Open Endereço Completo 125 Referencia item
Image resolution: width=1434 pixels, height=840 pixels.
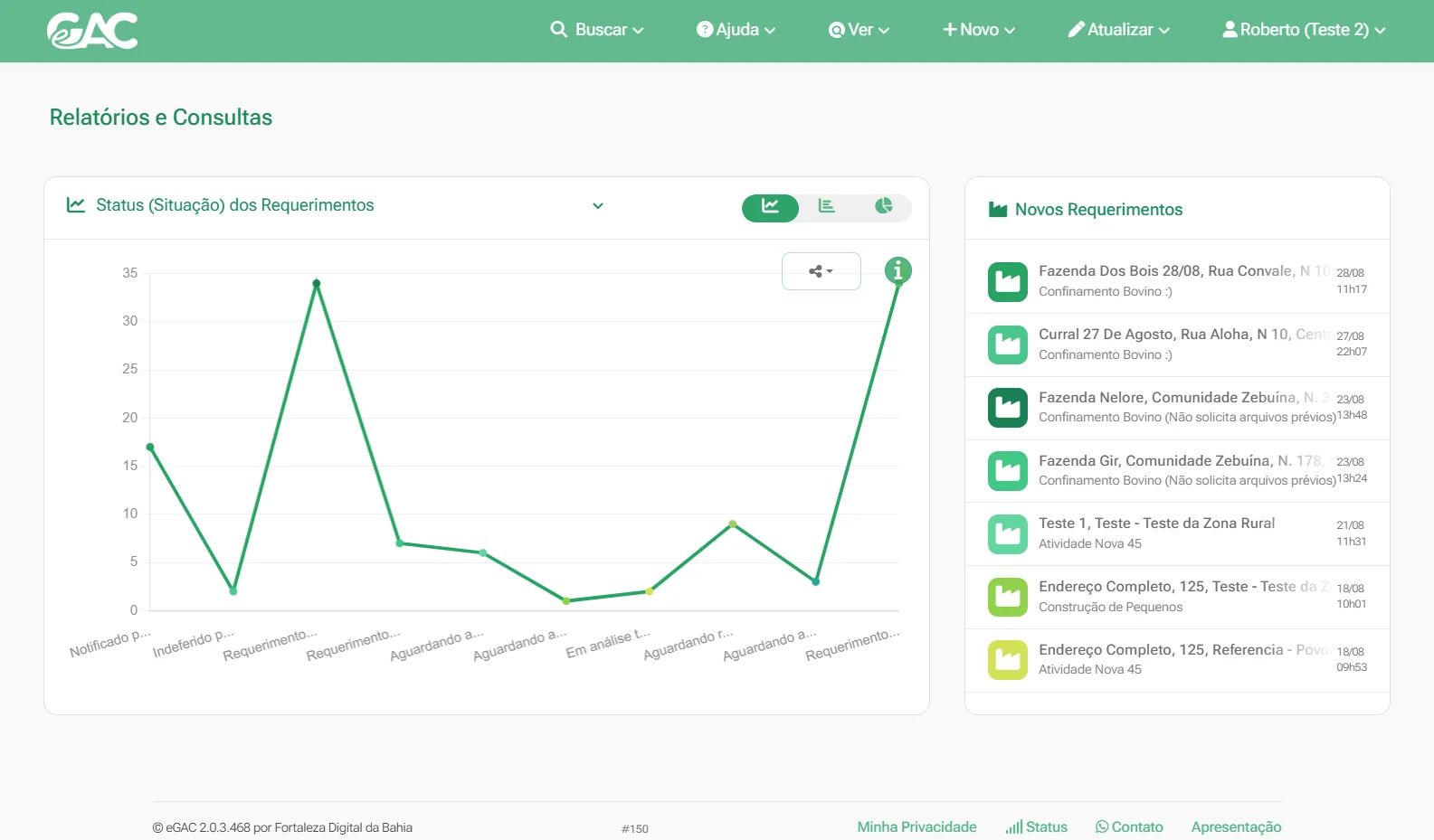1177,661
